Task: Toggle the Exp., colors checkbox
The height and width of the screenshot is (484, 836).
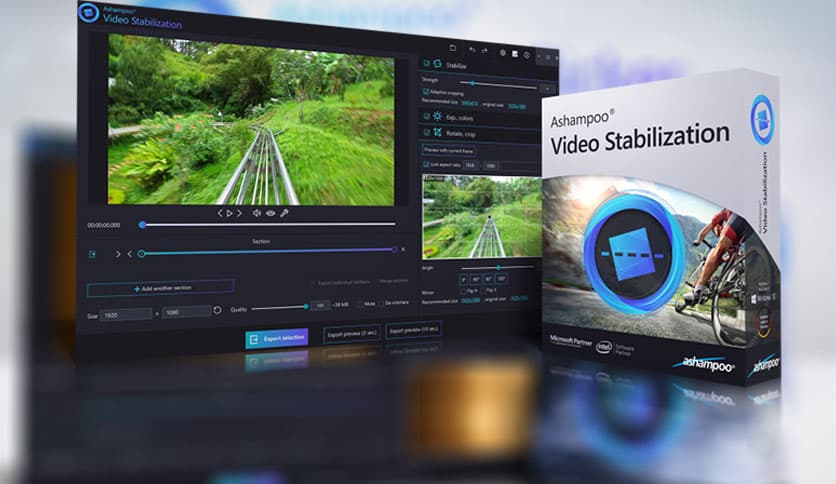Action: tap(426, 116)
